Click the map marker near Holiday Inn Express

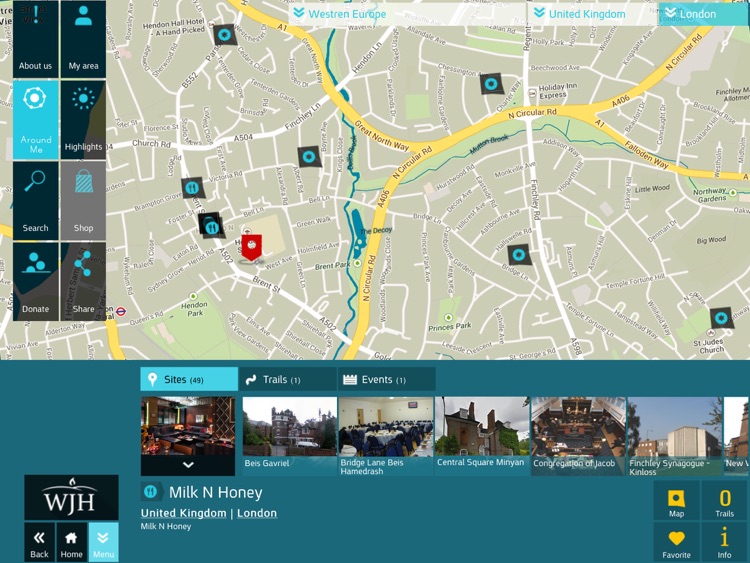pos(491,84)
